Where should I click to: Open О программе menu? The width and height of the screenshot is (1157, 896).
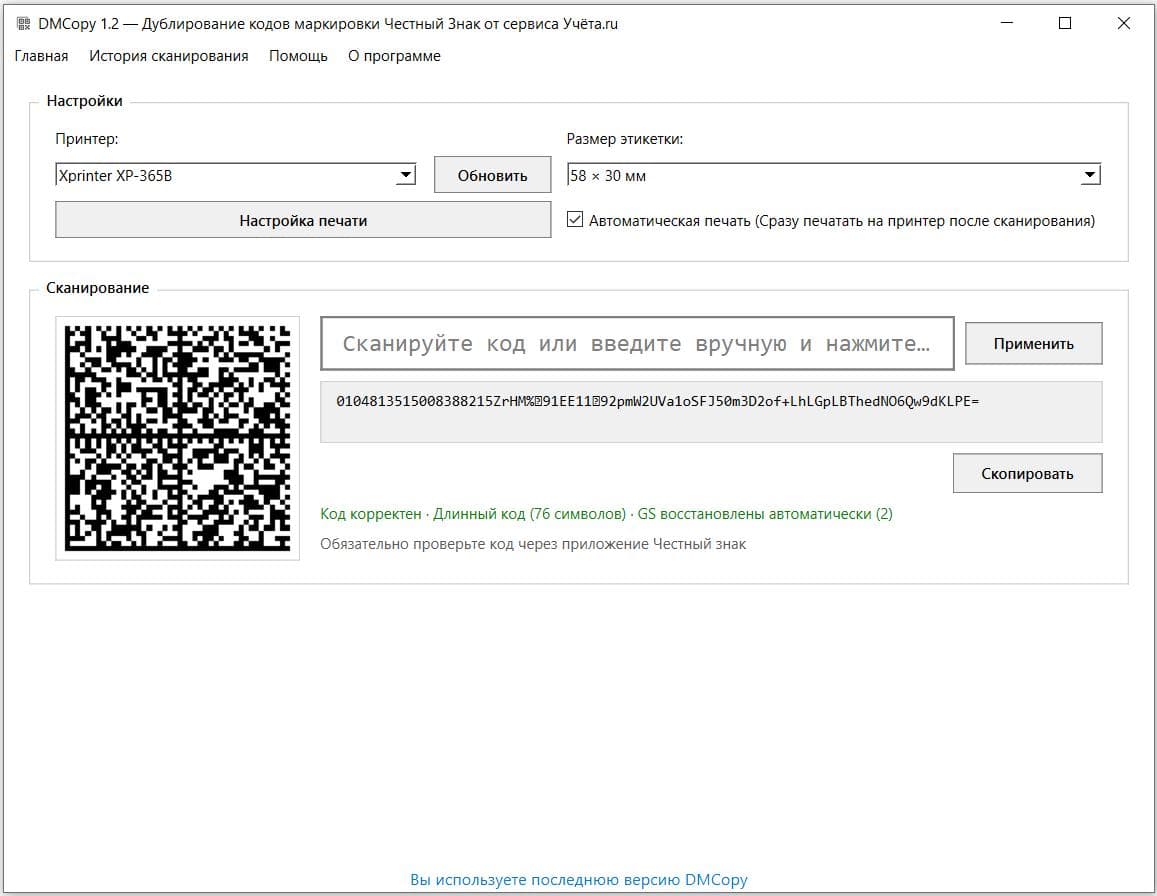[x=394, y=56]
